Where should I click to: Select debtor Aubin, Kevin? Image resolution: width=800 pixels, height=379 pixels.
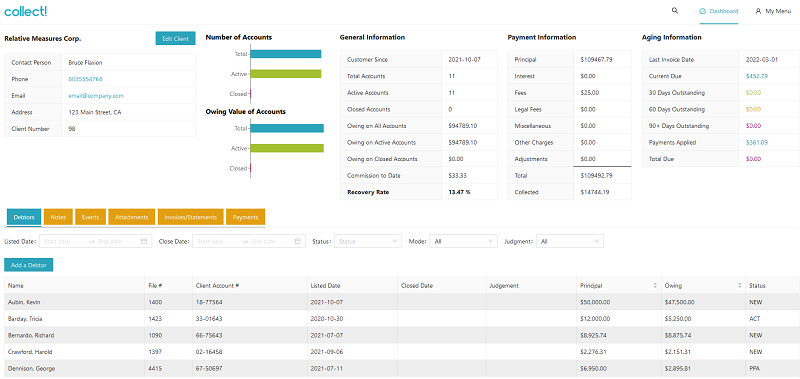[24, 302]
